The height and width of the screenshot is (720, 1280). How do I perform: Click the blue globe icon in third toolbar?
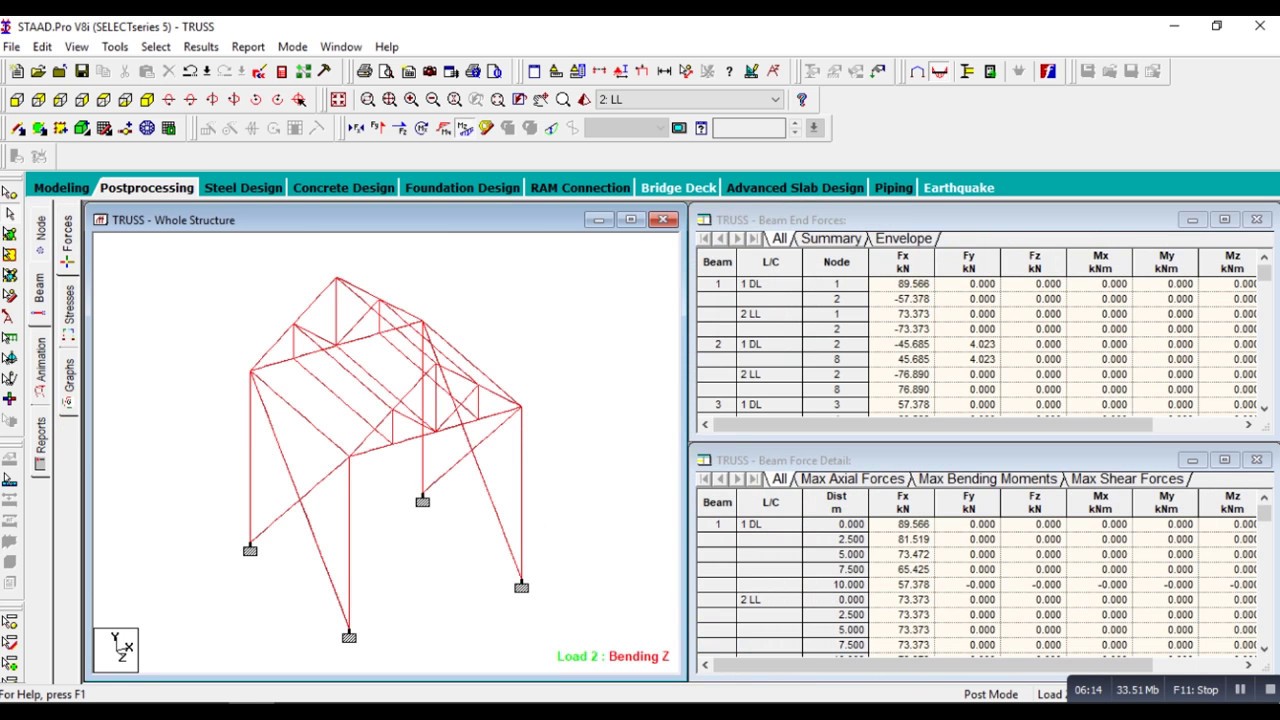pos(147,128)
